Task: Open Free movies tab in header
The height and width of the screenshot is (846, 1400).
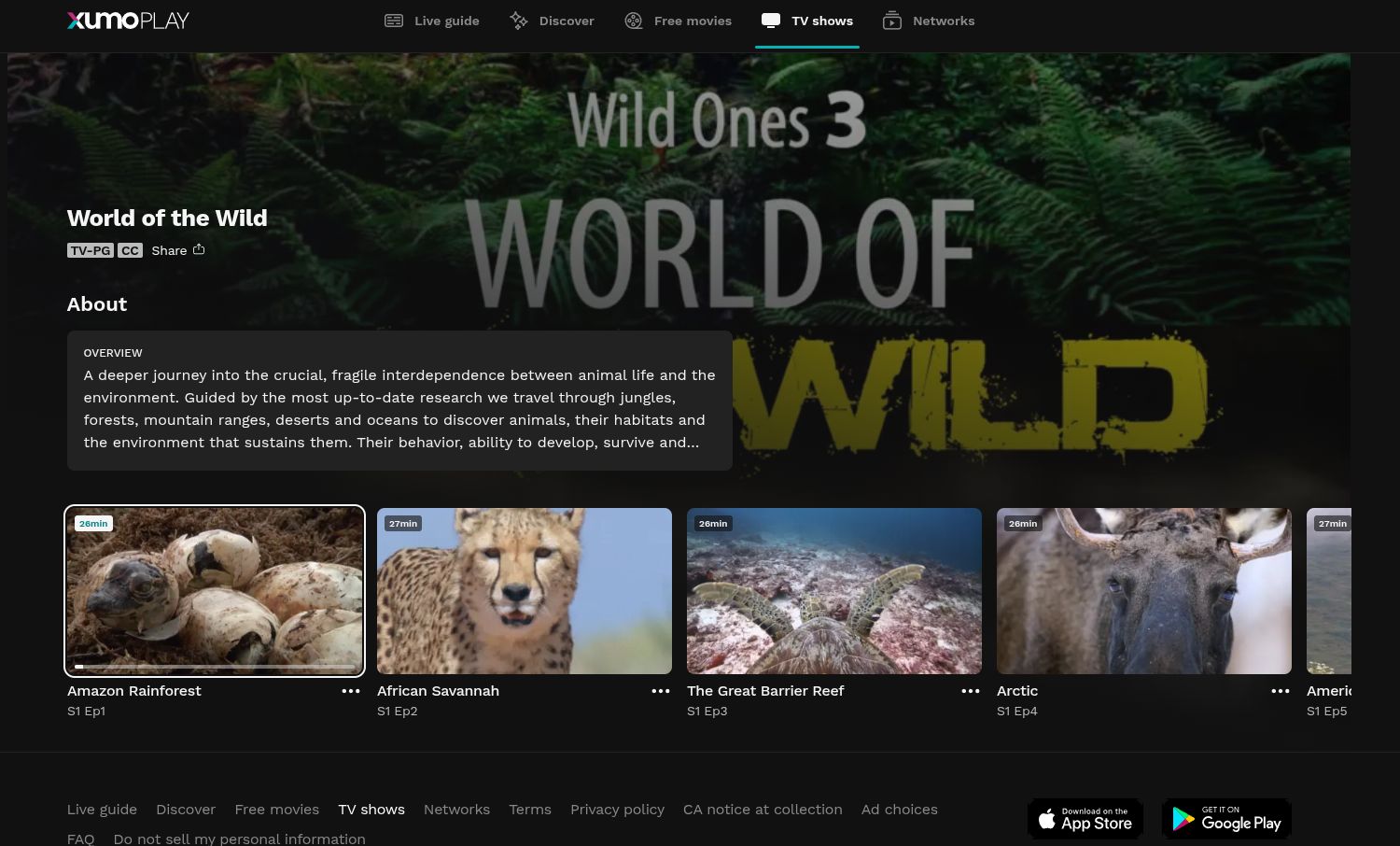Action: (679, 21)
